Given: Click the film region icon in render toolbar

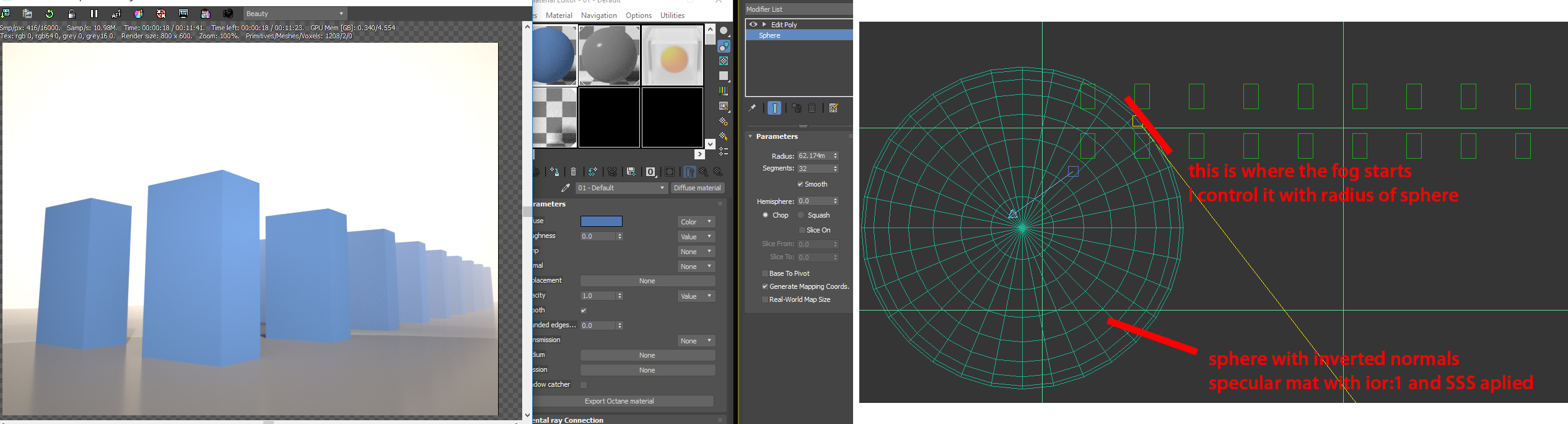Looking at the screenshot, I should (206, 14).
